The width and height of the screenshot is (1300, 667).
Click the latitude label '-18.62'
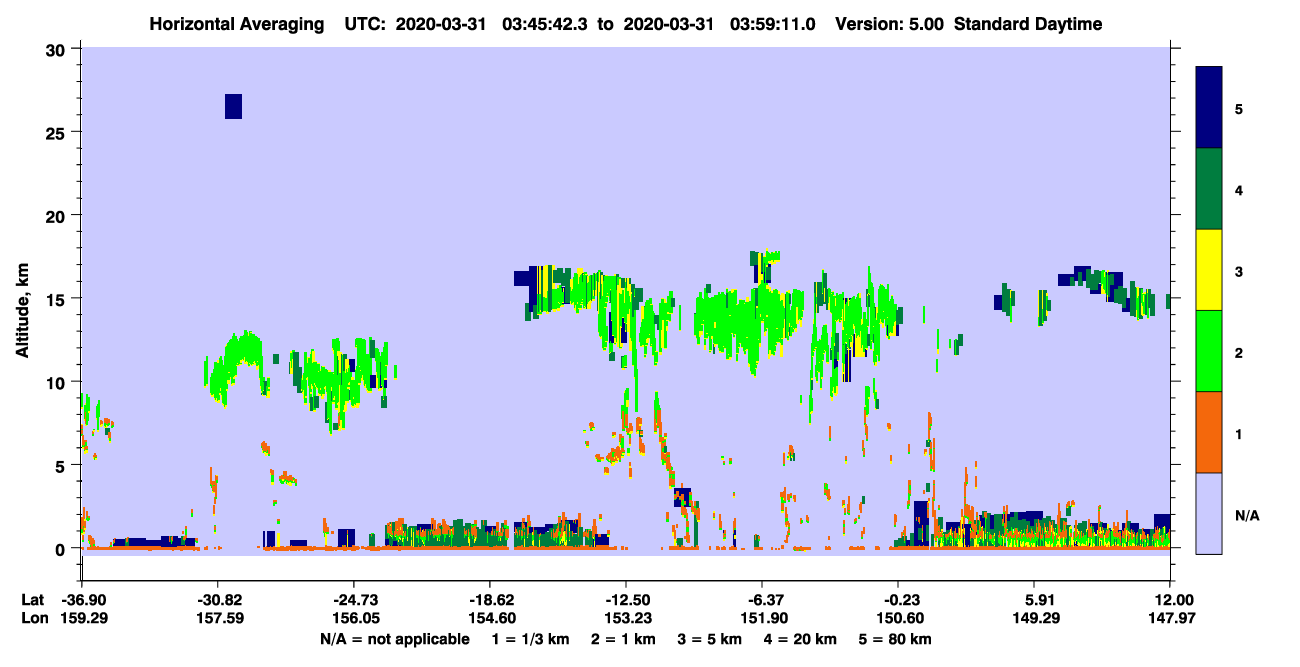pyautogui.click(x=489, y=600)
